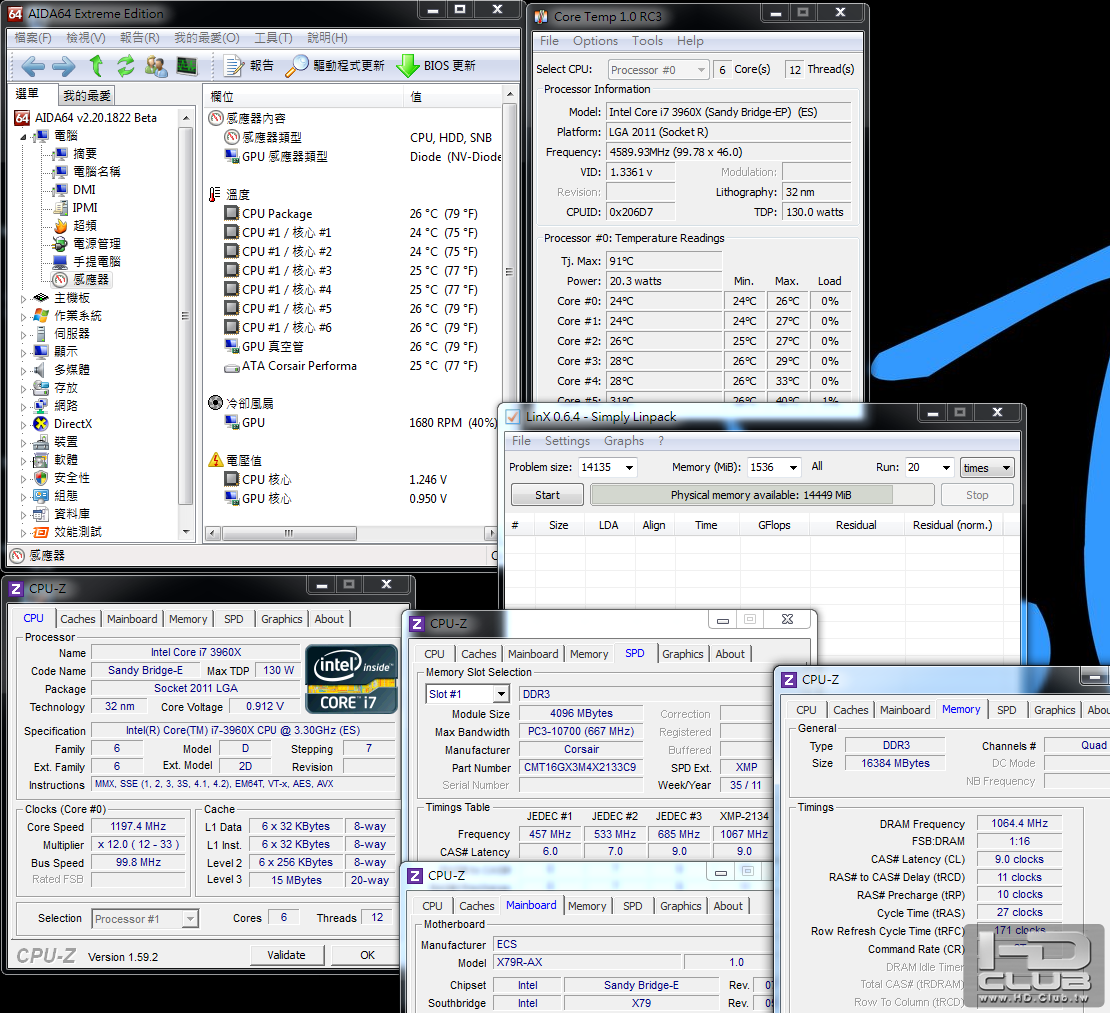Open the 報告 report toolbar button
Image resolution: width=1110 pixels, height=1013 pixels.
248,66
